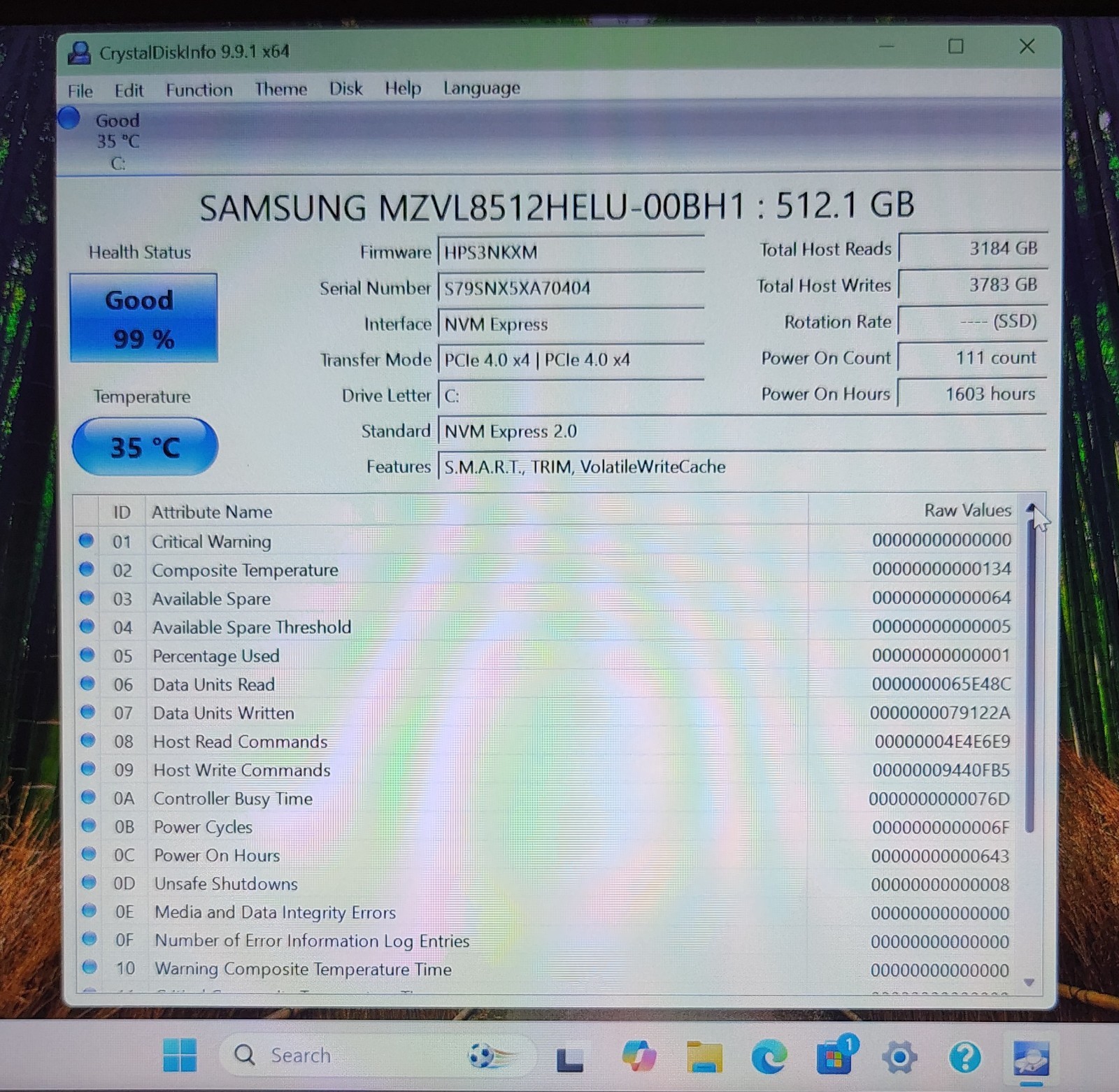
Task: Click the Transfer Mode field
Action: (571, 359)
